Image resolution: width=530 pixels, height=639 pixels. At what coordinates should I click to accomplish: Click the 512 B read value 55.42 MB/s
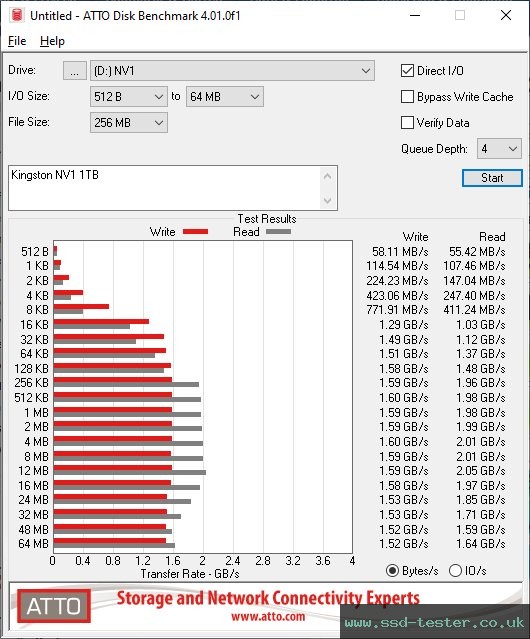tap(477, 251)
